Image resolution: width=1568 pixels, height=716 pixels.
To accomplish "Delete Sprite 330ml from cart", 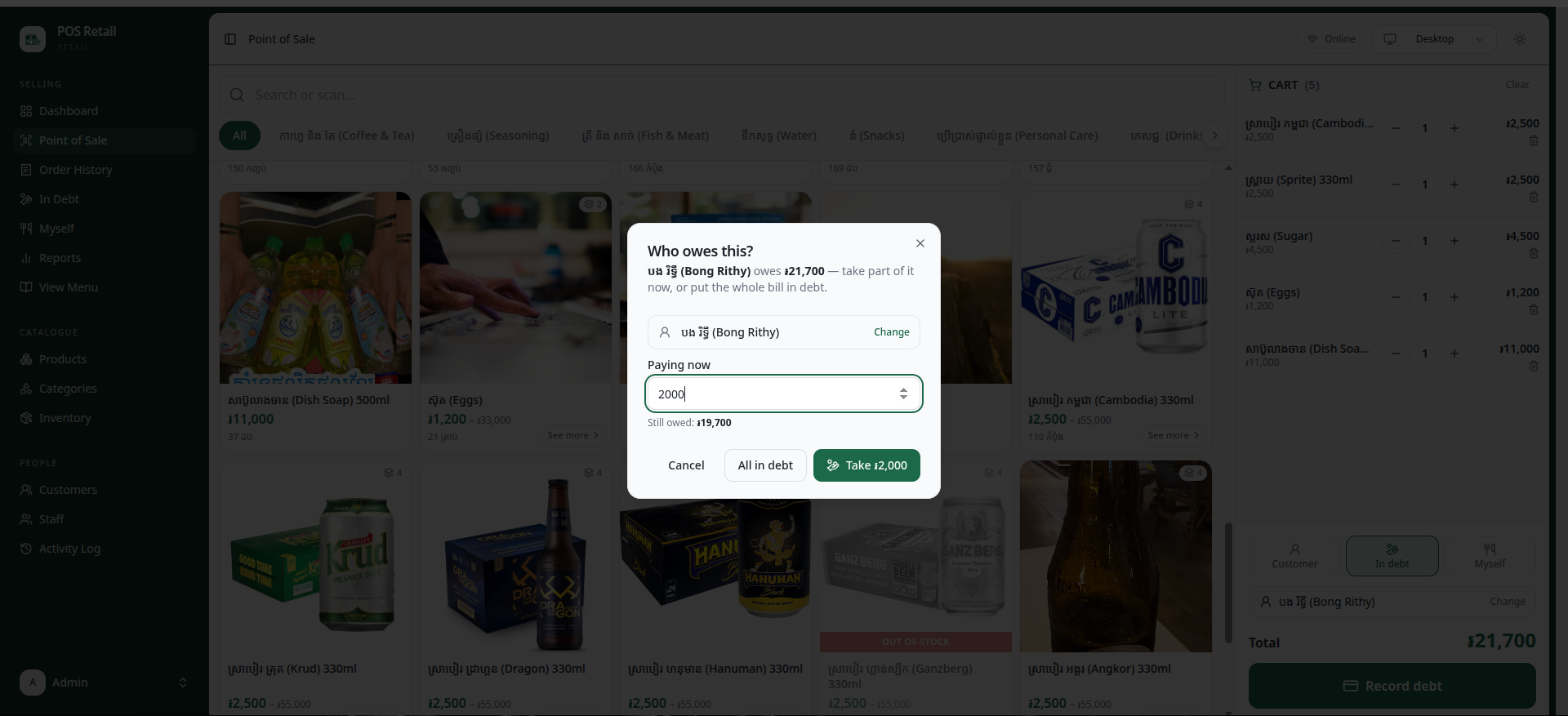I will point(1534,197).
